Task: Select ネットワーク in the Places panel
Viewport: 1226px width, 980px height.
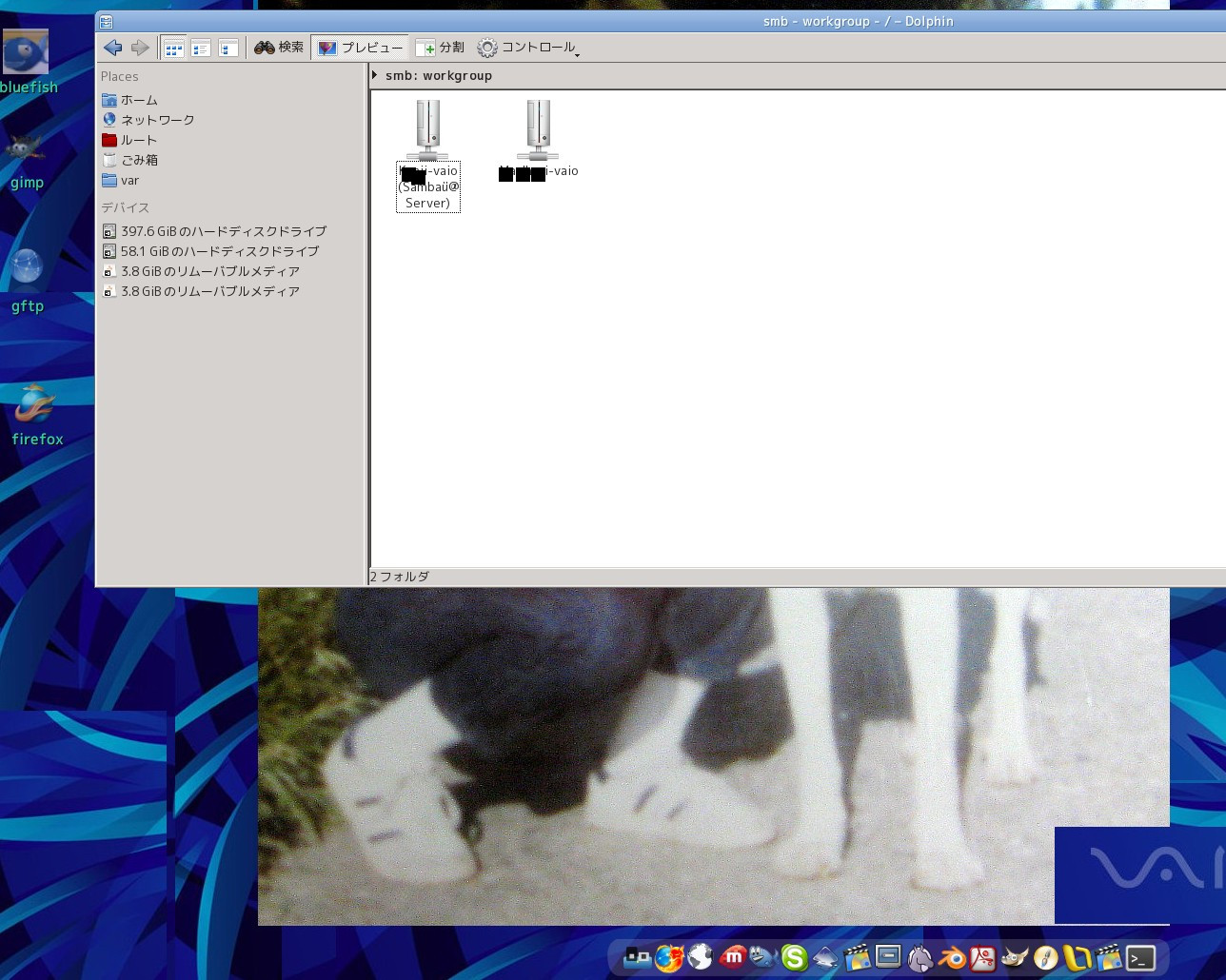Action: pyautogui.click(x=156, y=120)
